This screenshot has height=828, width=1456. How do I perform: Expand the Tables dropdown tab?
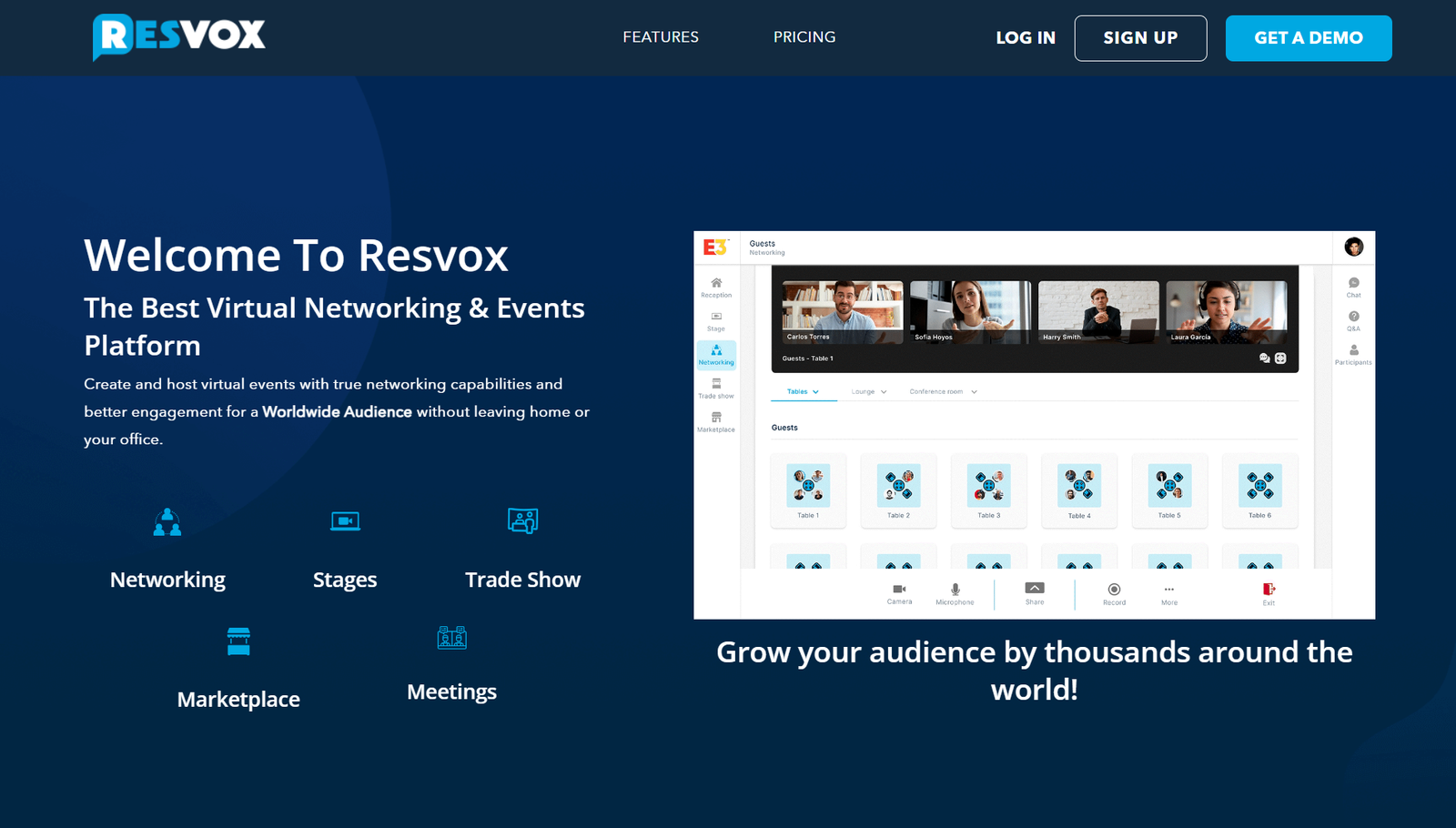[804, 392]
